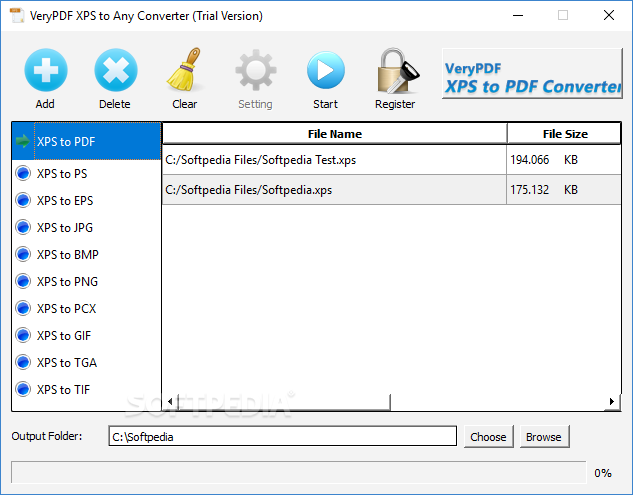Viewport: 633px width, 495px height.
Task: Click the Delete cross icon
Action: coord(115,71)
